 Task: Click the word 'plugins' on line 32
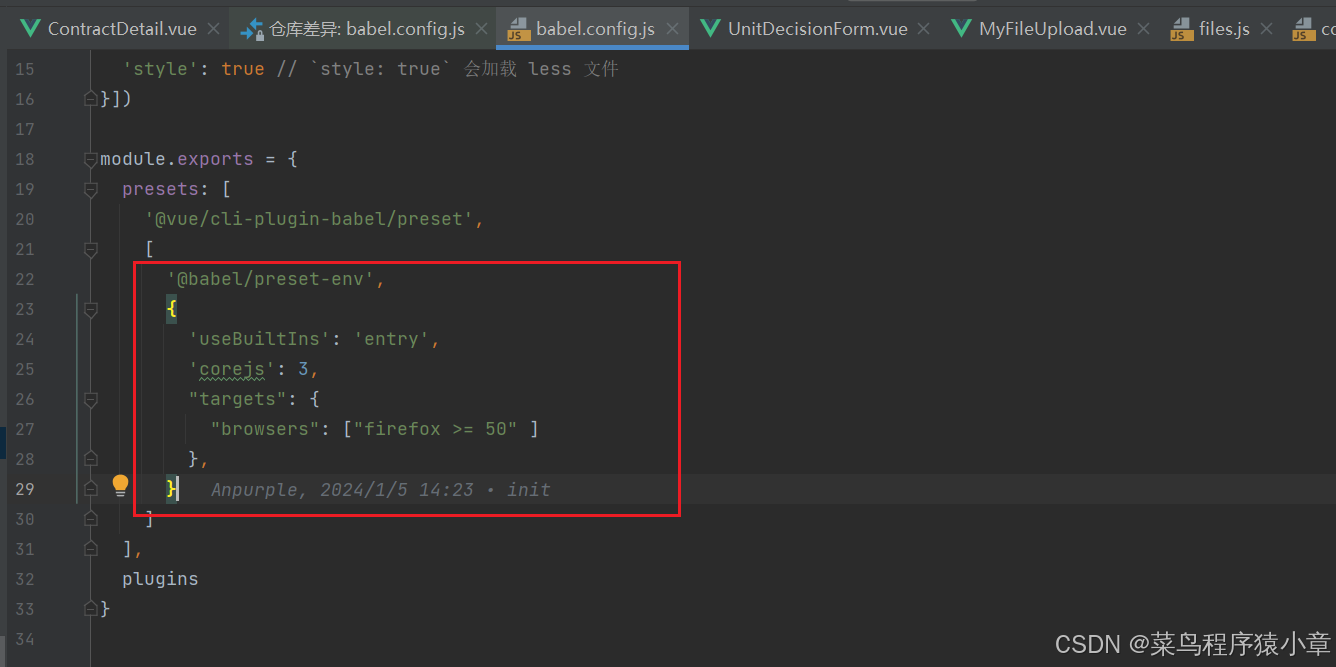tap(160, 579)
